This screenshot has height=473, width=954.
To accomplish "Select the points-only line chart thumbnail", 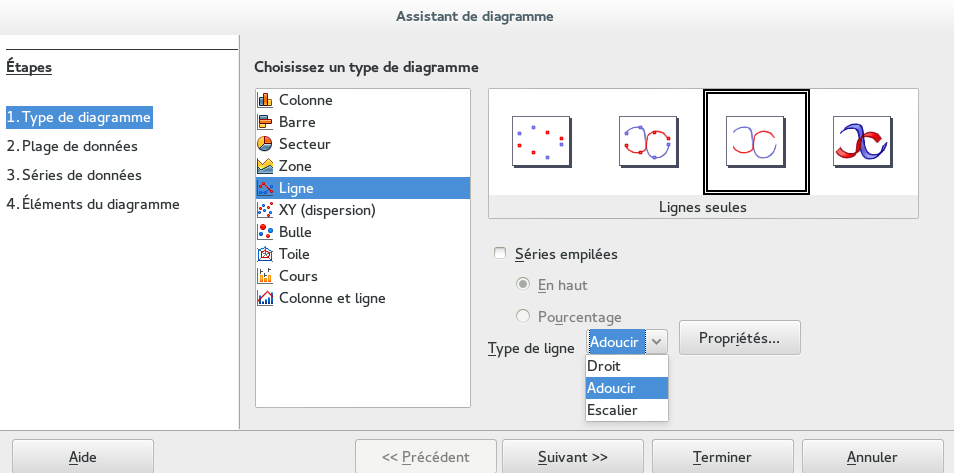I will (x=540, y=140).
